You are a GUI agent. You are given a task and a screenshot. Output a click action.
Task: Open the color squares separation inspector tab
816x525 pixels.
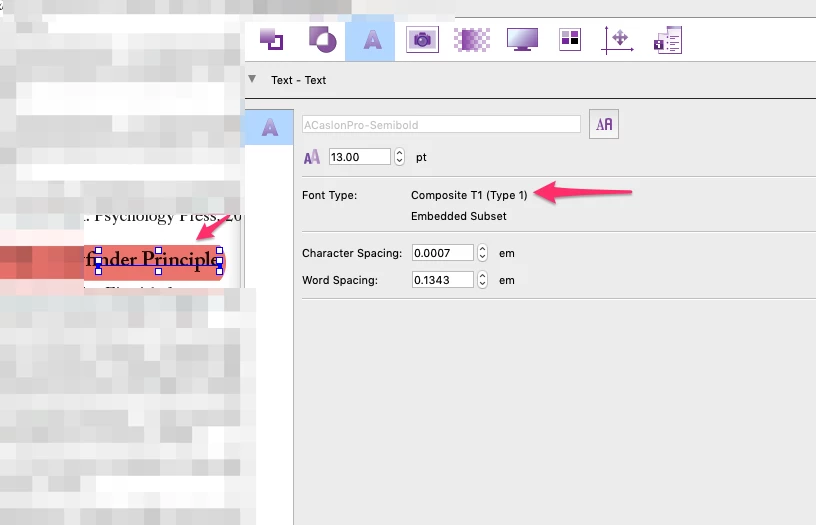click(570, 40)
